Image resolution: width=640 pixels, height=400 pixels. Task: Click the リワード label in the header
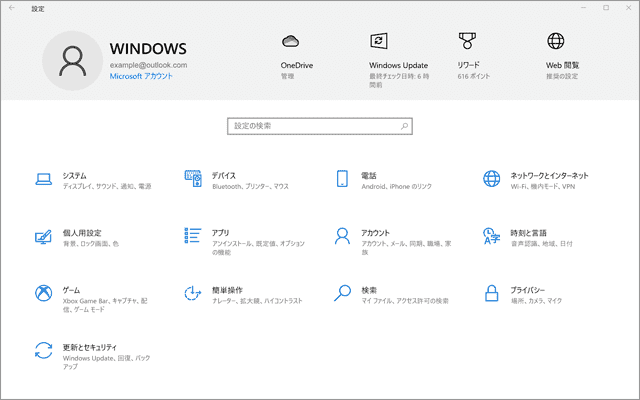(468, 65)
